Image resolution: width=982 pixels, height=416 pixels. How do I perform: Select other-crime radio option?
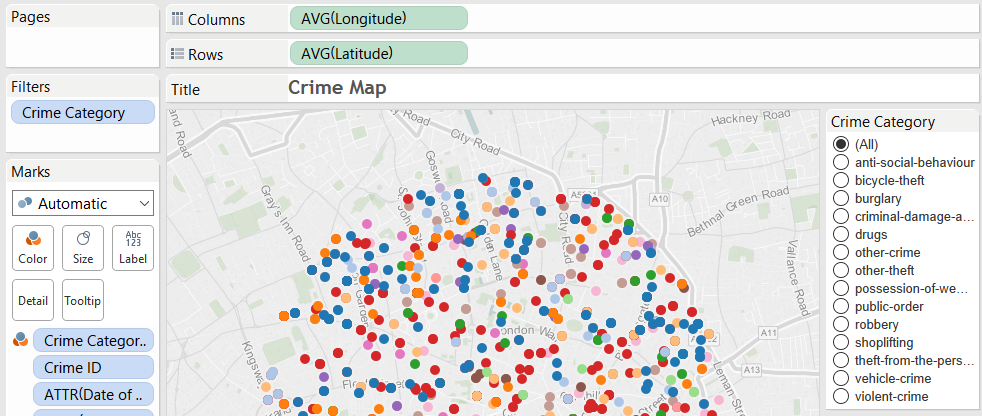[x=840, y=252]
